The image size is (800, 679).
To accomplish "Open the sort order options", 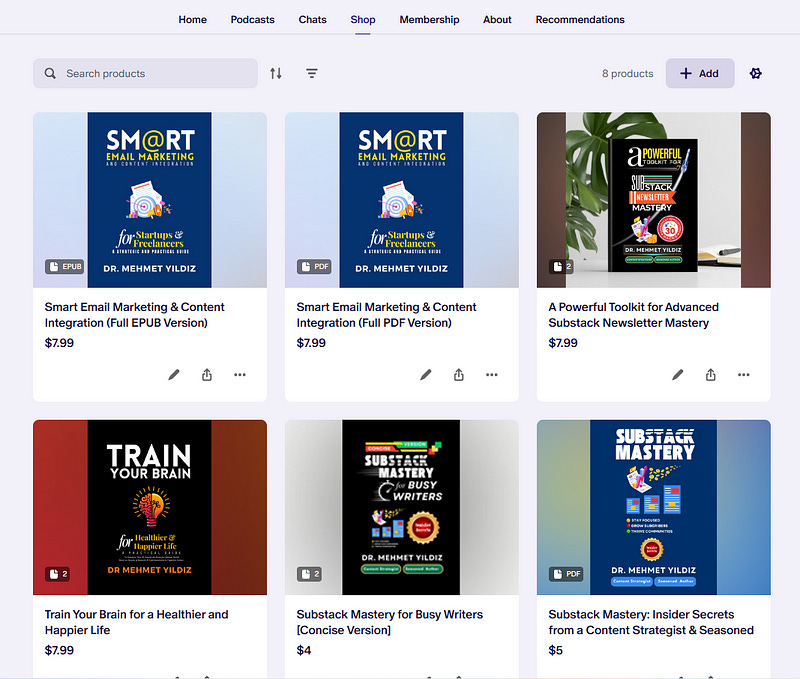I will pyautogui.click(x=276, y=73).
